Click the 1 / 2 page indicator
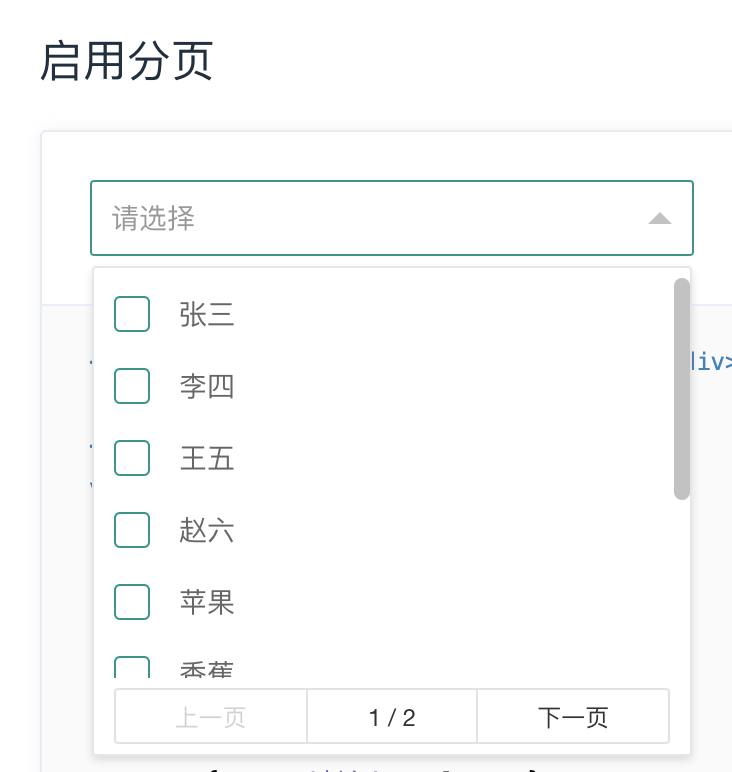Screen dimensions: 732x772 [392, 716]
